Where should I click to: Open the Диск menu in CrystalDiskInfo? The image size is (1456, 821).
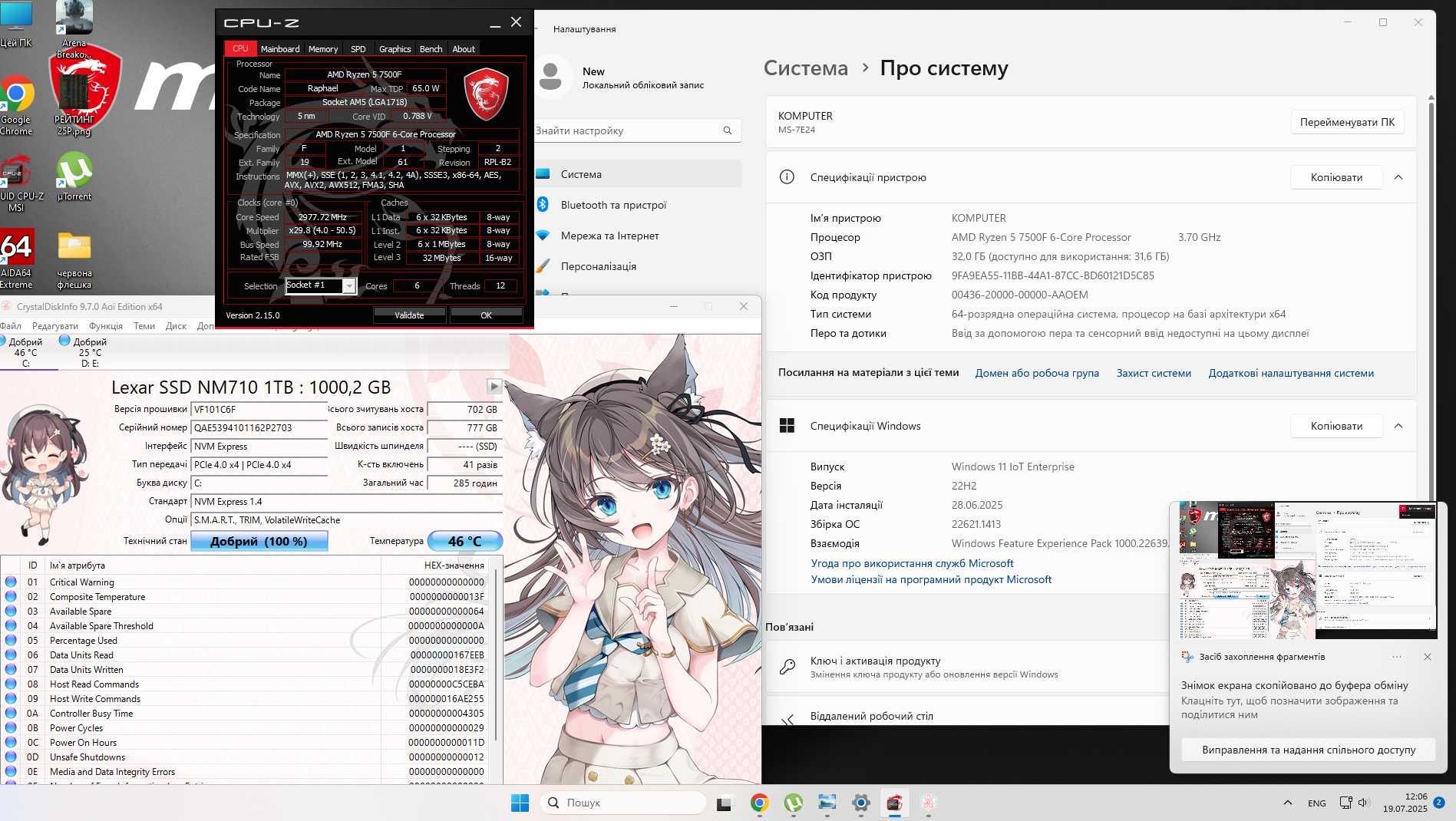pos(176,326)
